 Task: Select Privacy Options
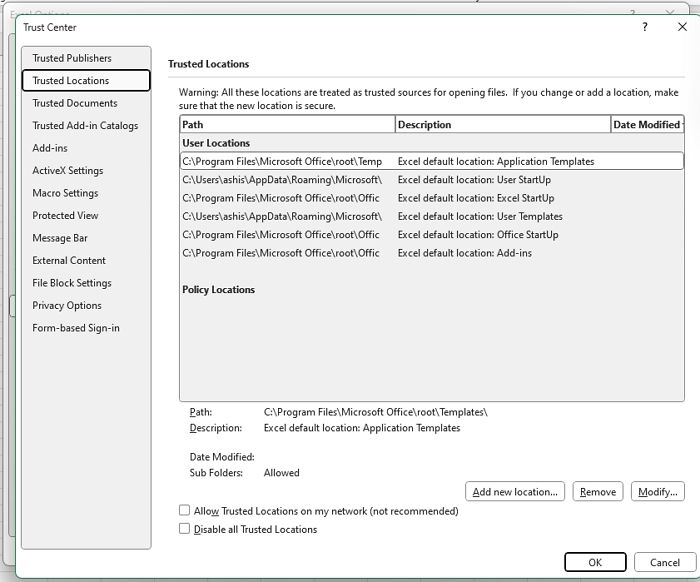(x=86, y=305)
